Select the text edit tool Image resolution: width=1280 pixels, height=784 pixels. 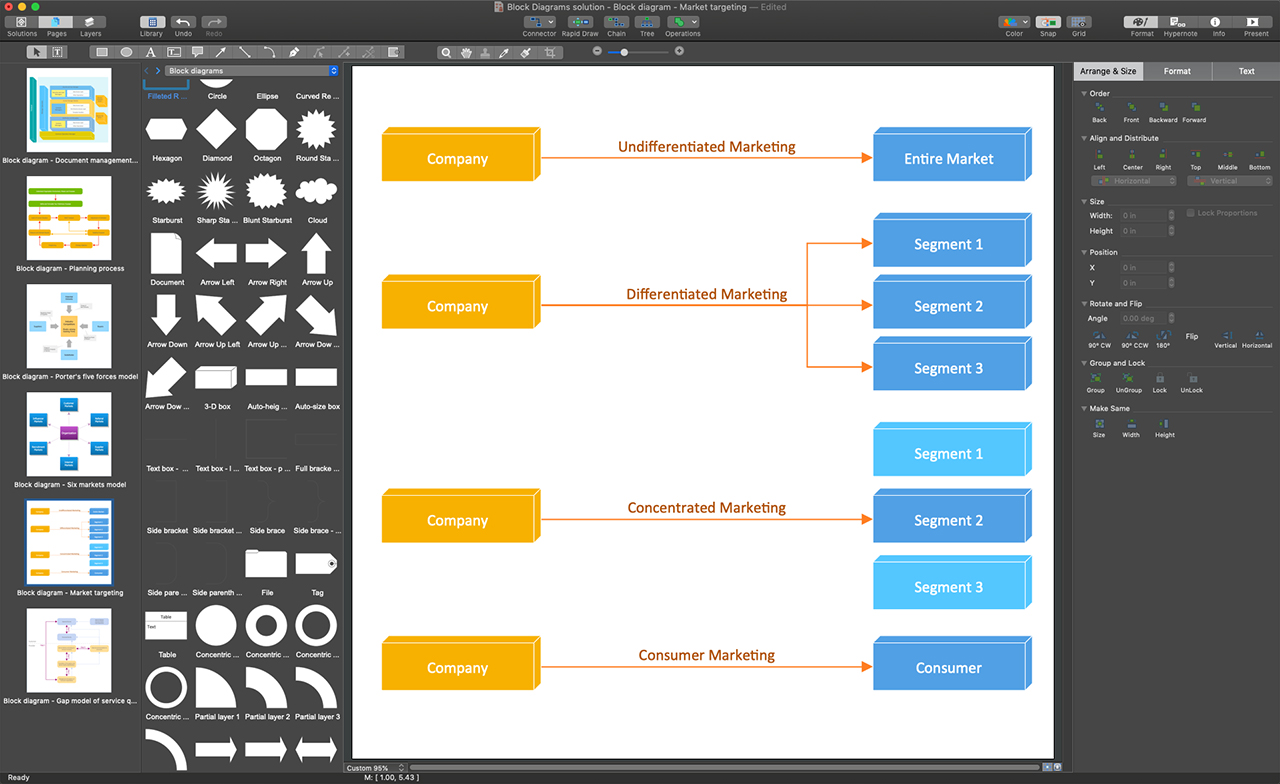[x=57, y=52]
